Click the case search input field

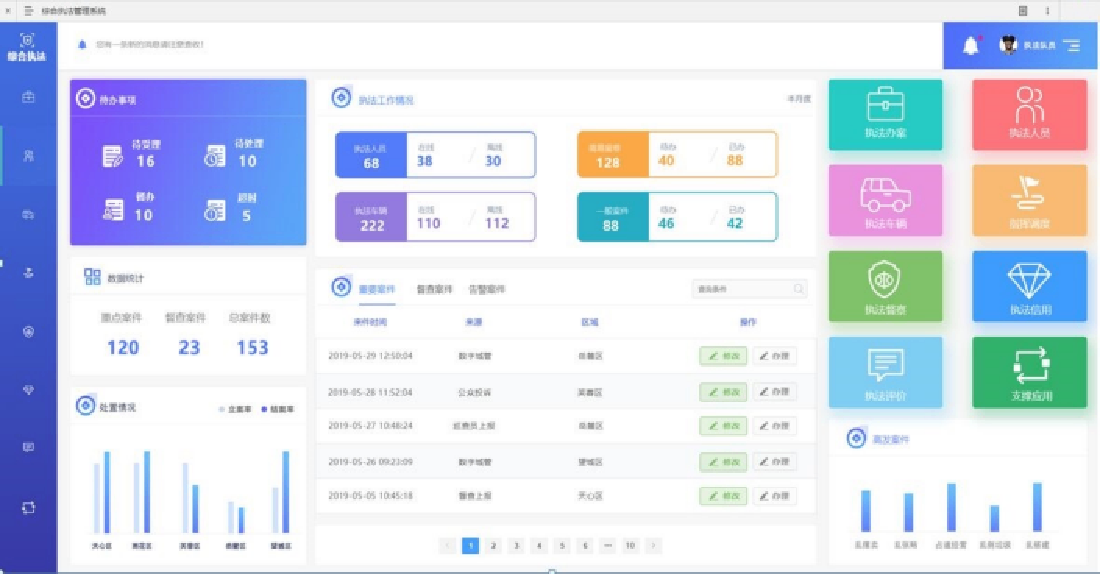coord(742,289)
